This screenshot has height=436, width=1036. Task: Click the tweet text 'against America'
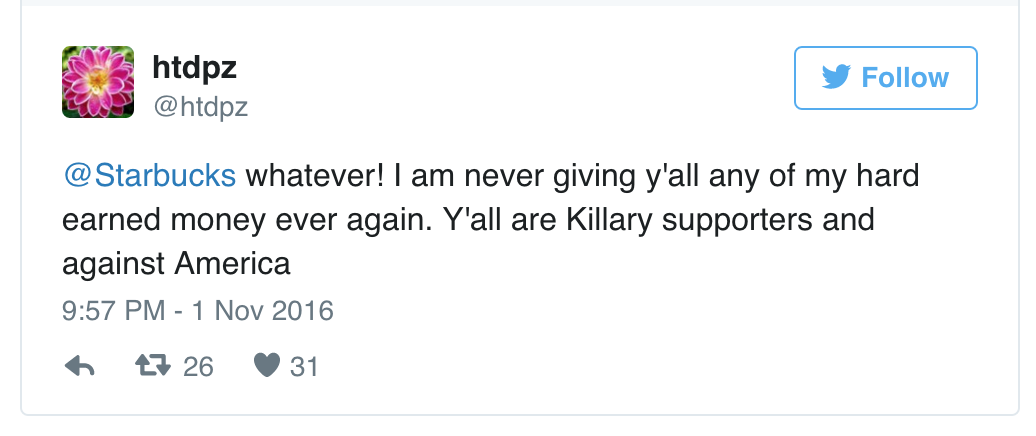[176, 264]
